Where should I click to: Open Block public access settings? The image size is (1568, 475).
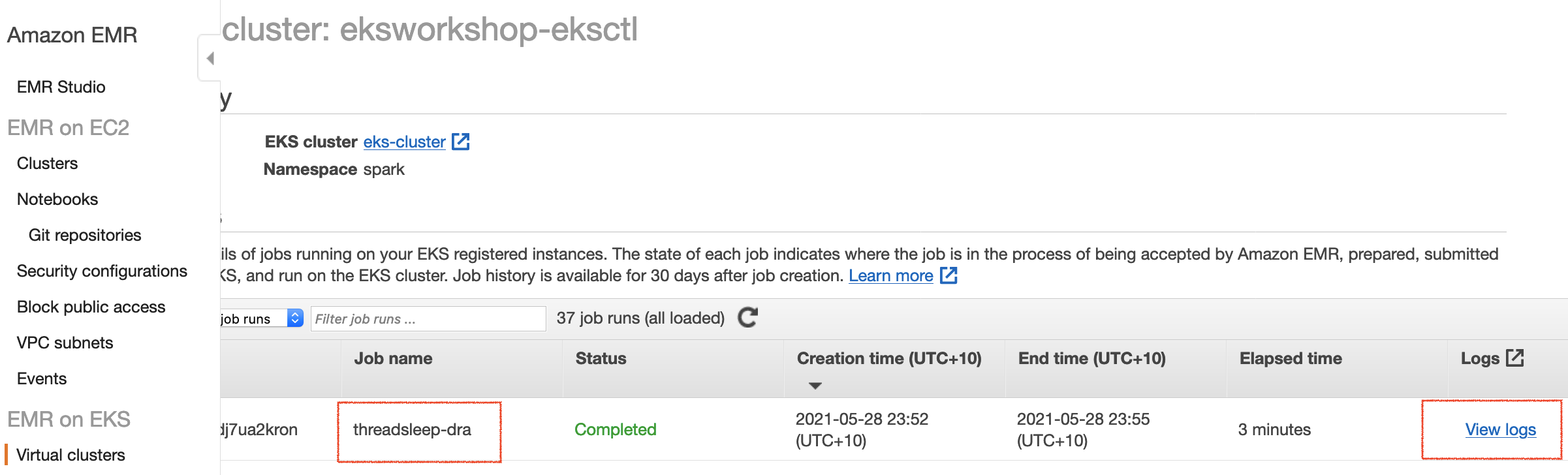91,307
